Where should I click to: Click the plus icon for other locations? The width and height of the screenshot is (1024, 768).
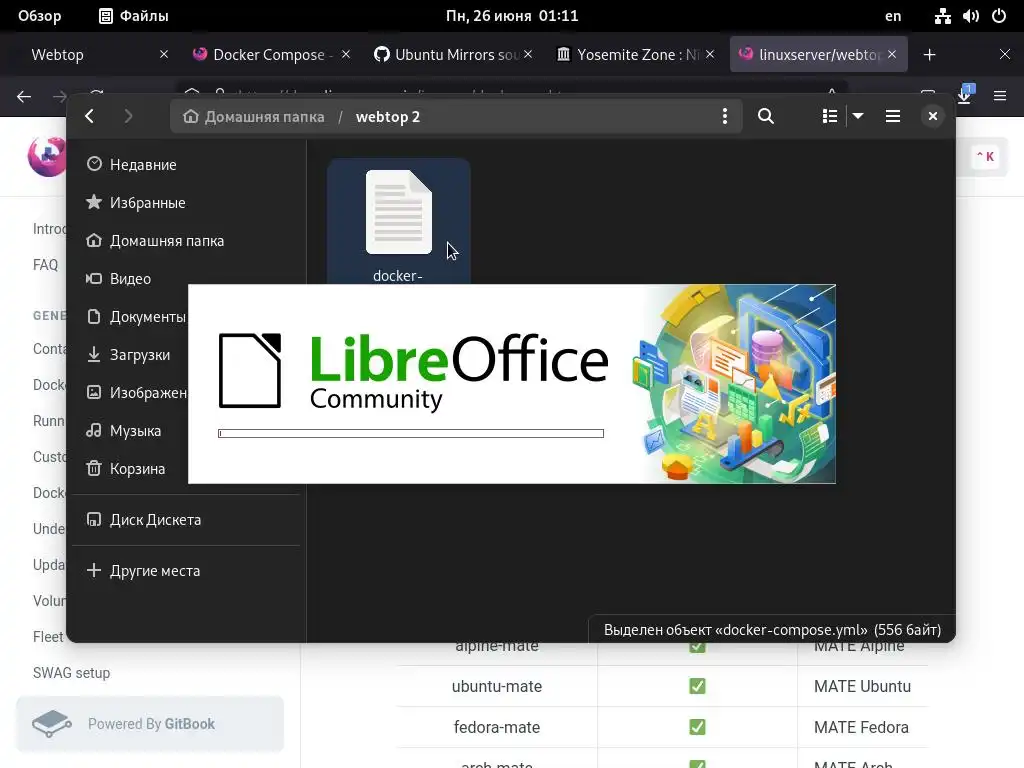pos(94,570)
